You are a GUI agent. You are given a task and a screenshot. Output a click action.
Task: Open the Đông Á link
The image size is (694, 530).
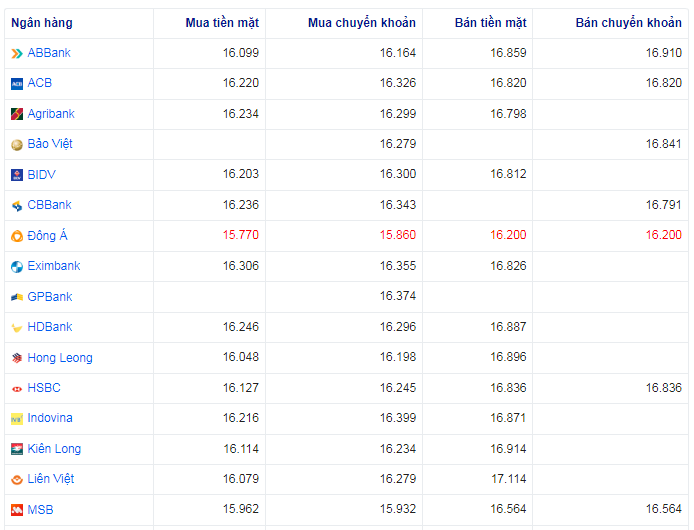tap(47, 235)
